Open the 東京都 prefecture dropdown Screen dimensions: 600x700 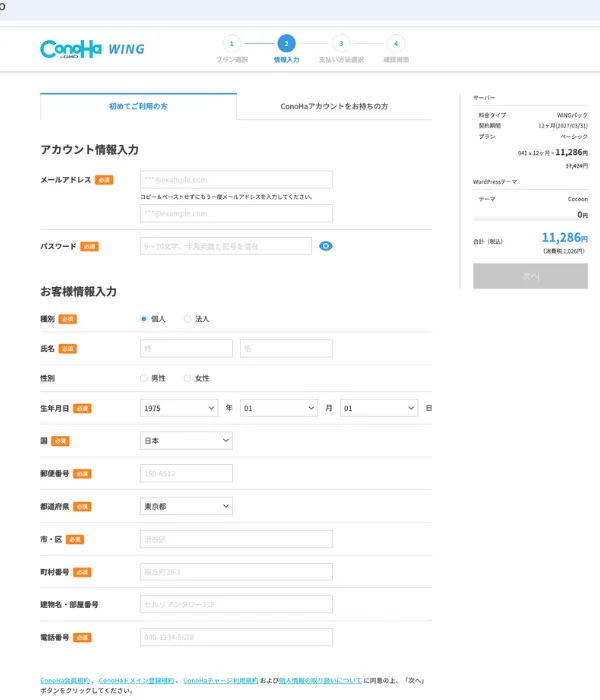click(x=186, y=506)
